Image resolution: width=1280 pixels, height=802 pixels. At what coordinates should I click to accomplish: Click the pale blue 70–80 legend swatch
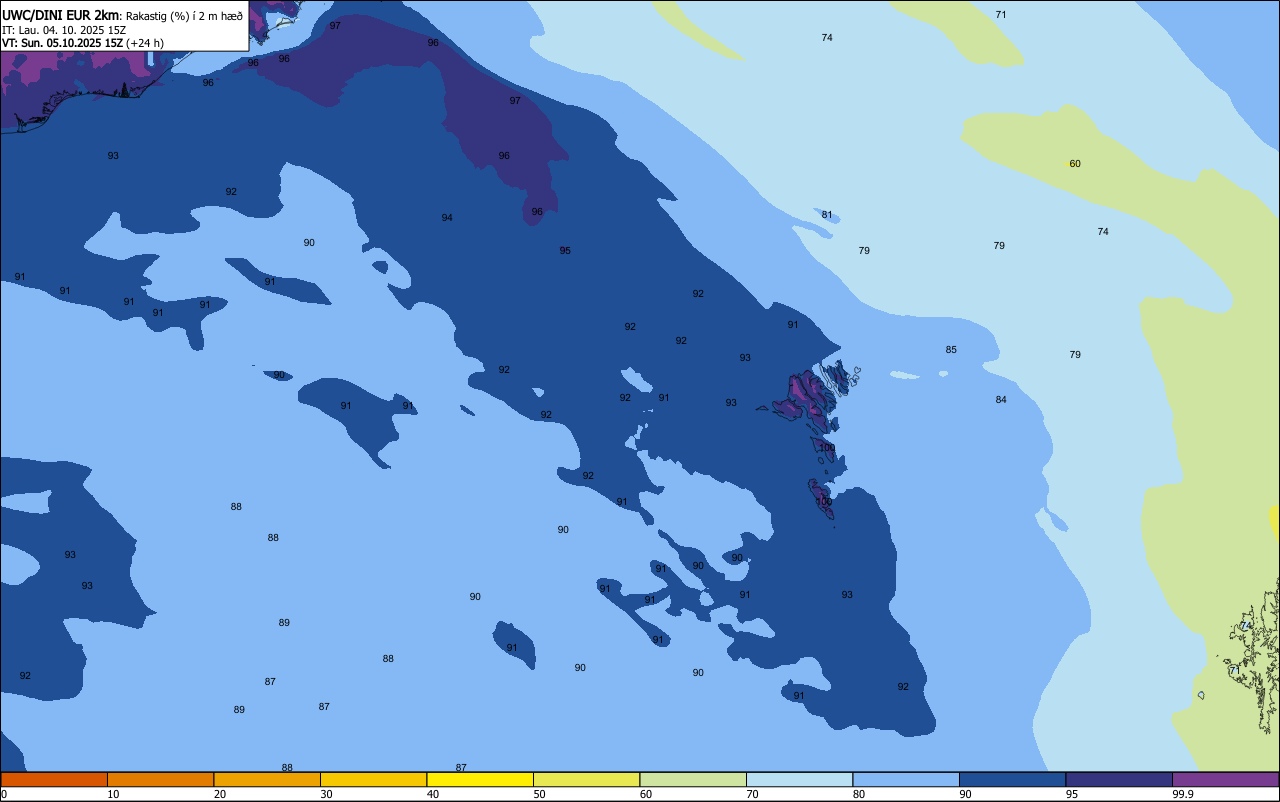799,779
